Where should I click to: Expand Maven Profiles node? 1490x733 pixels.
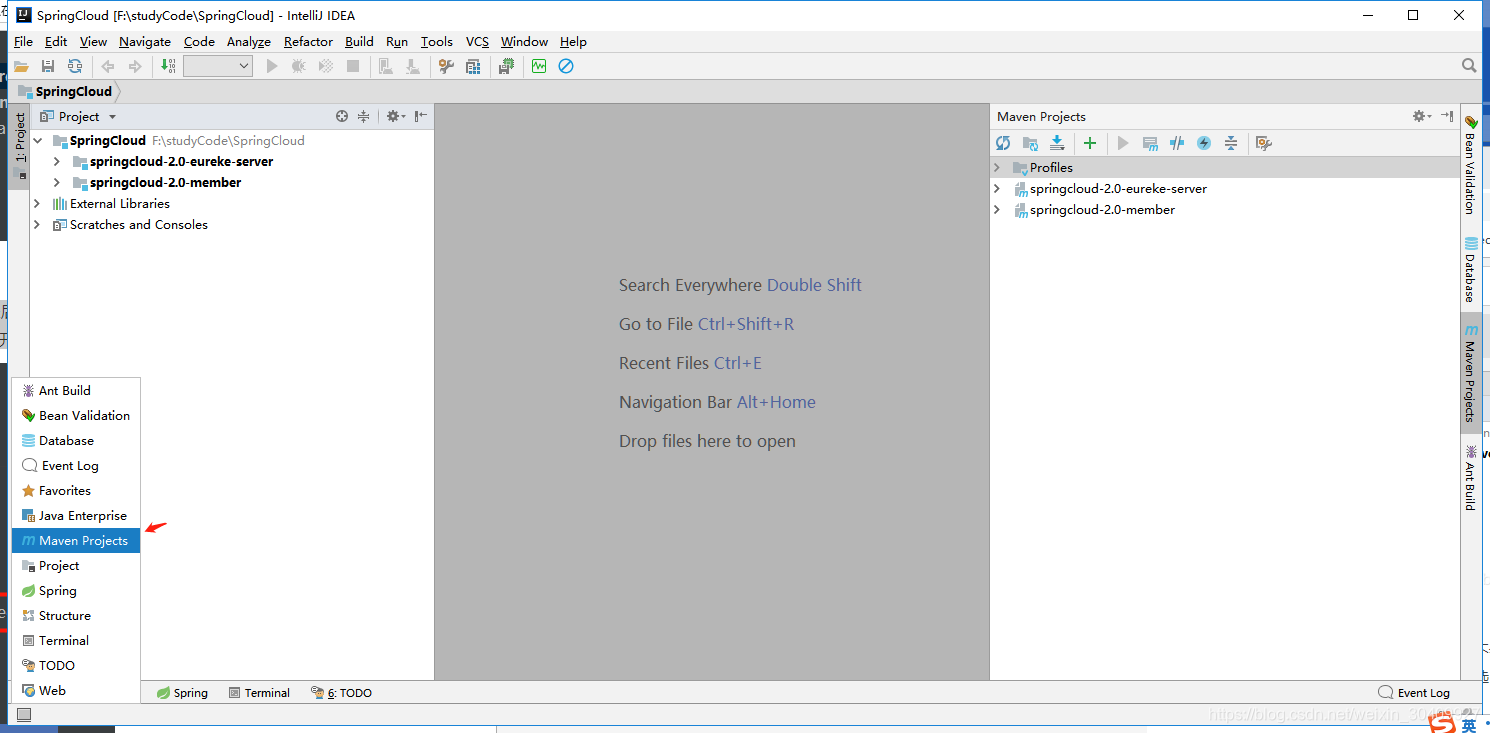click(x=997, y=167)
